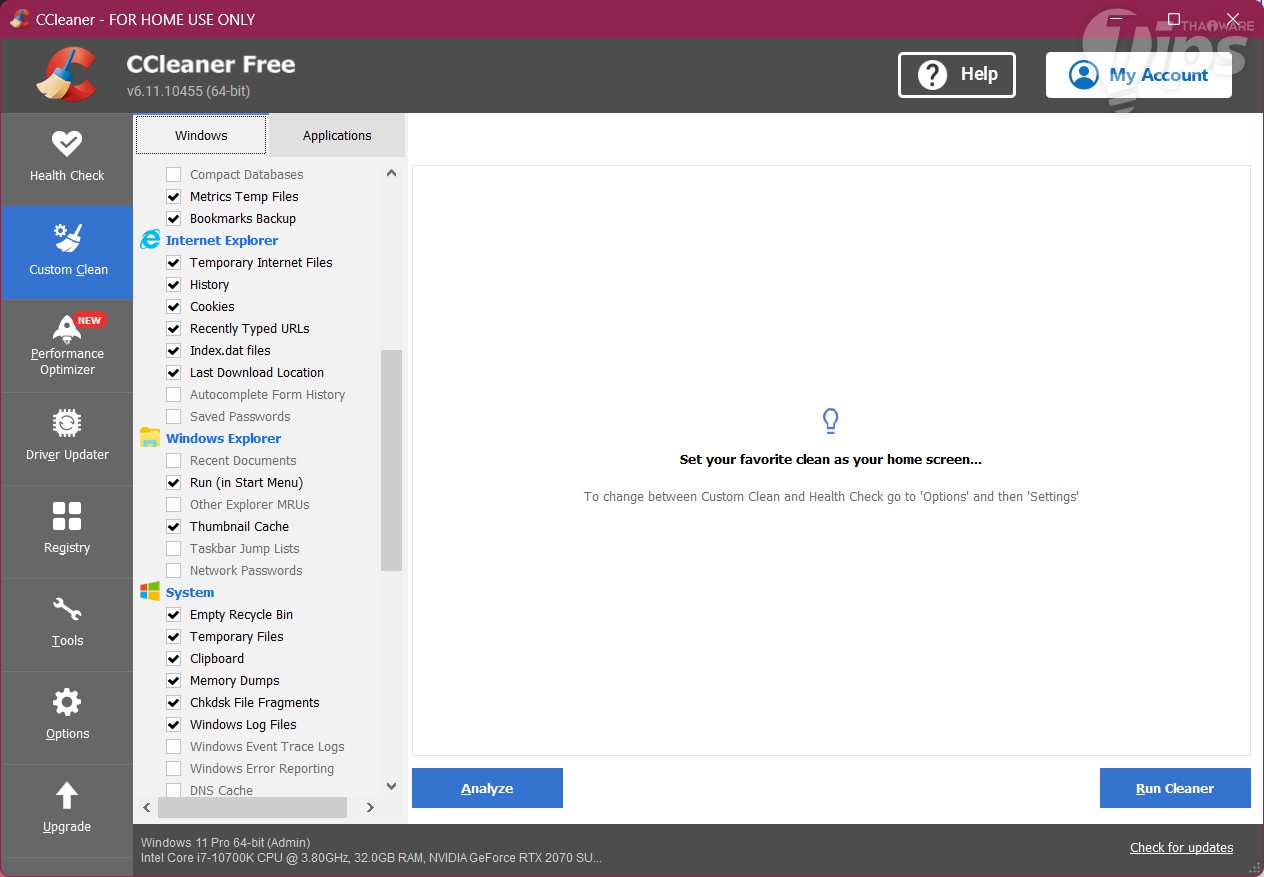This screenshot has width=1264, height=877.
Task: Uncheck Chkdsk File Fragments
Action: (x=174, y=702)
